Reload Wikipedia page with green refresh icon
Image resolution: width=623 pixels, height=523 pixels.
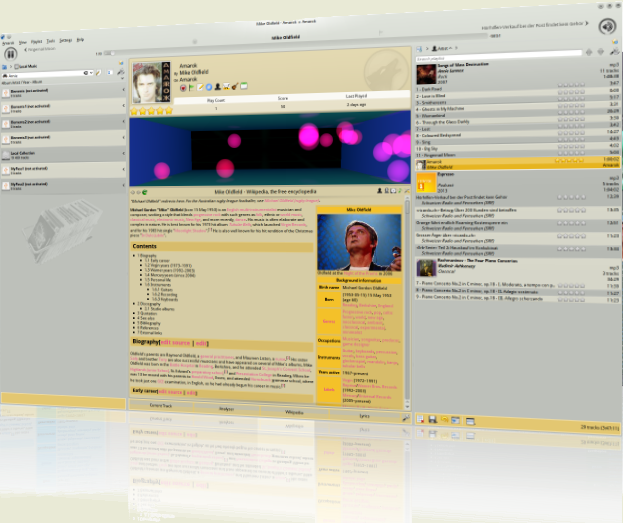145,192
